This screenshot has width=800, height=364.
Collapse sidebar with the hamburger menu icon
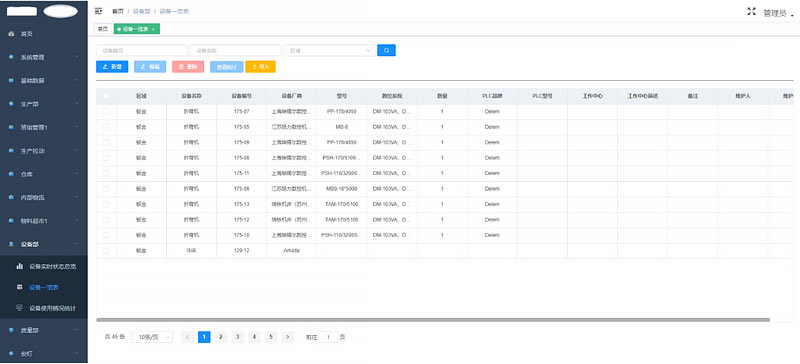(98, 11)
